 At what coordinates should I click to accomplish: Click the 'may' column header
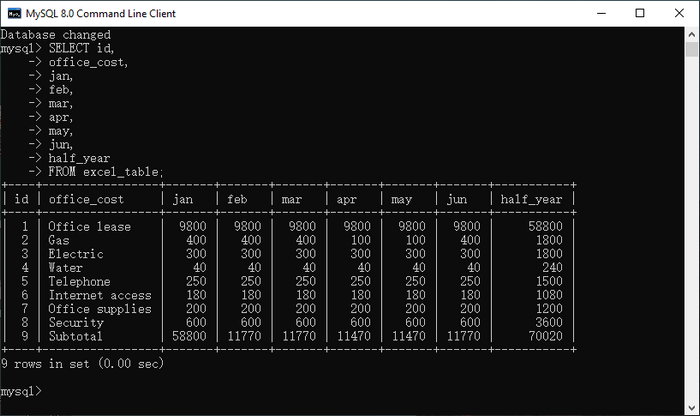[x=401, y=200]
